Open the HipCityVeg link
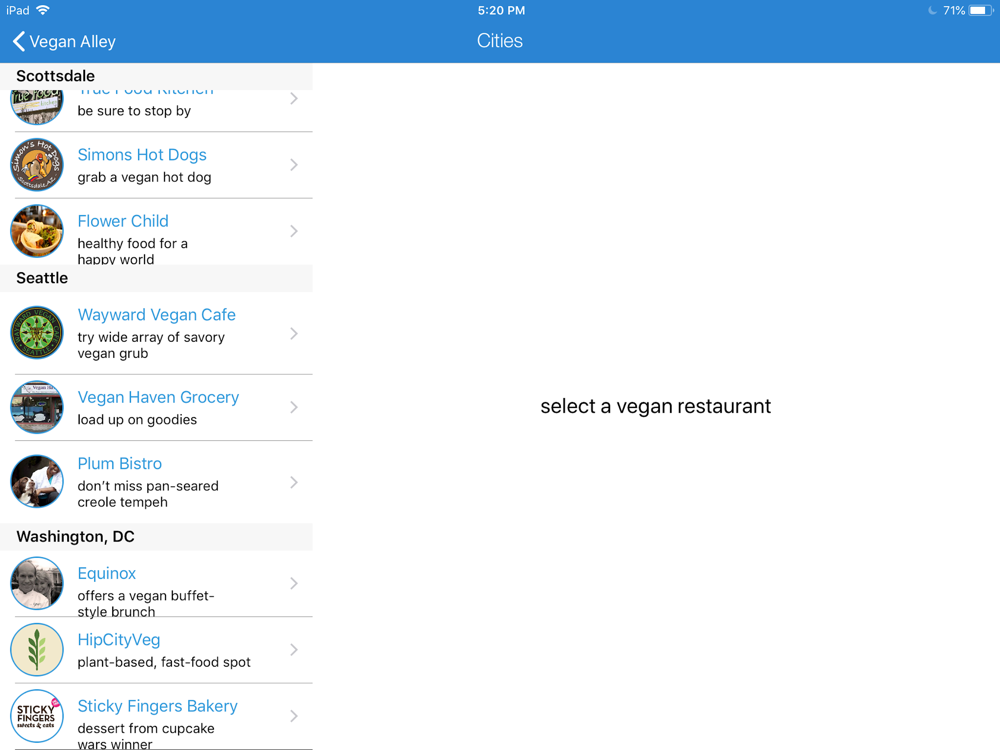Image resolution: width=1000 pixels, height=750 pixels. coord(119,640)
